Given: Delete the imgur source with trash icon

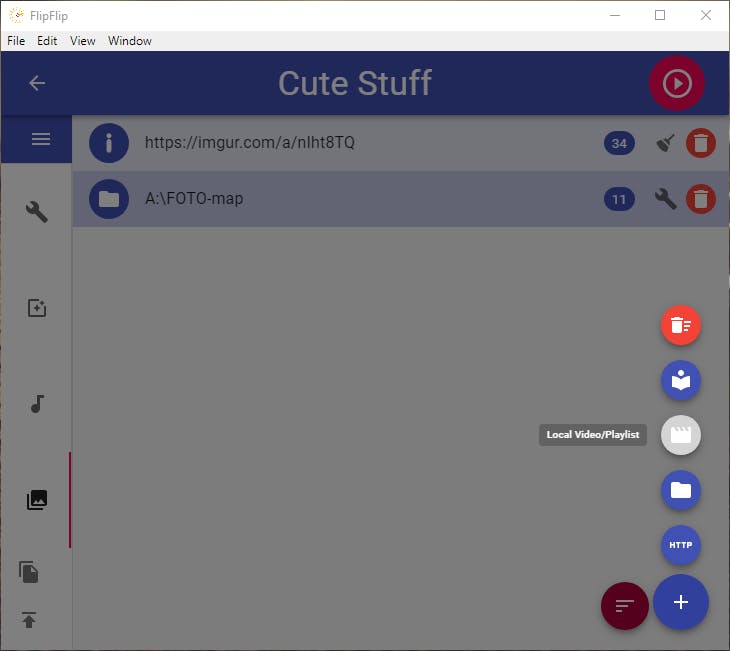Looking at the screenshot, I should (701, 143).
